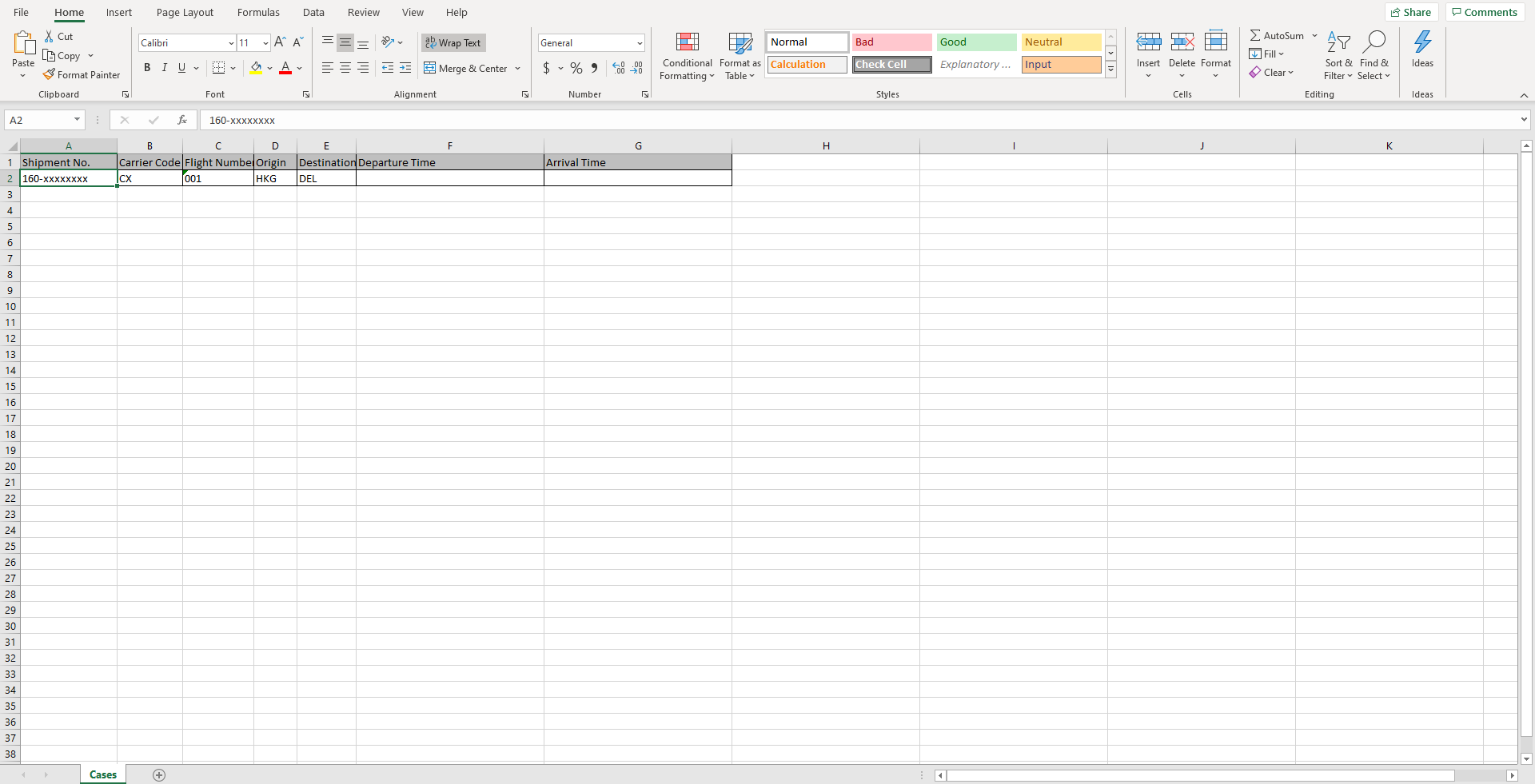Screen dimensions: 1535x784
Task: Apply the Neutral cell style
Action: (x=1061, y=42)
